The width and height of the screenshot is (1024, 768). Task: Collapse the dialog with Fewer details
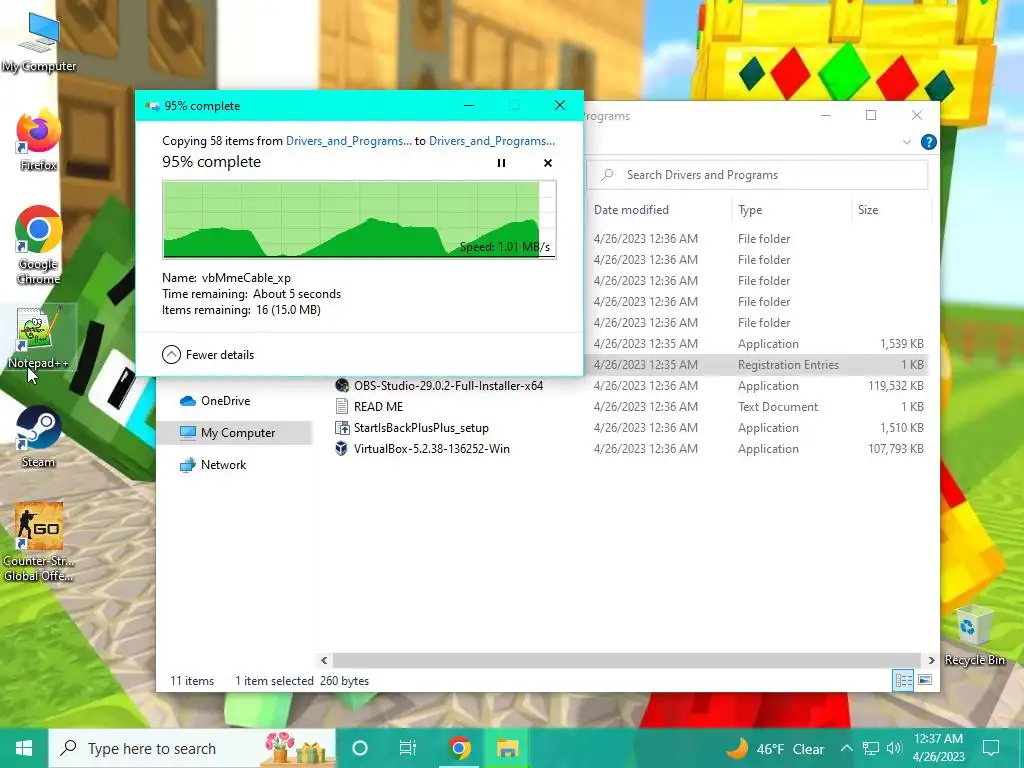point(208,355)
